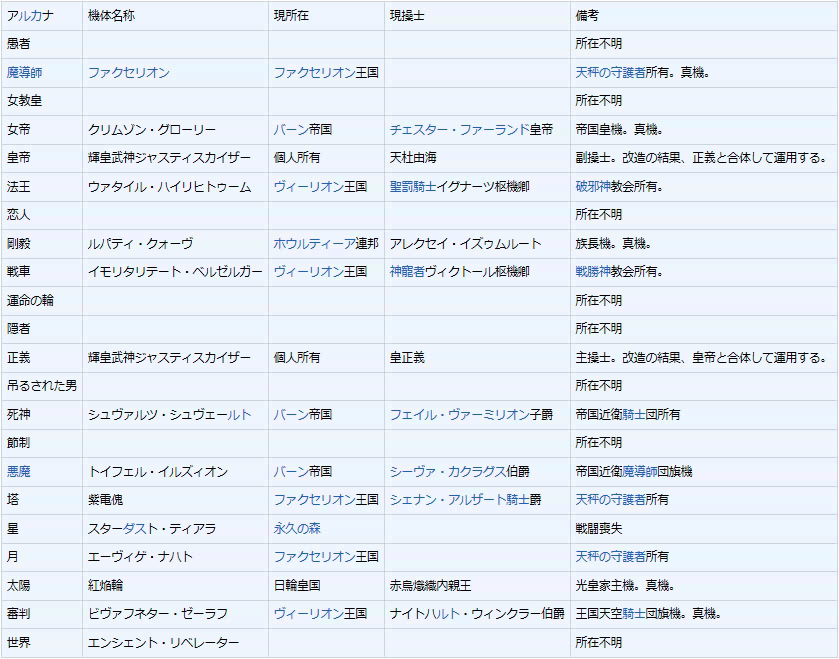The width and height of the screenshot is (839, 659).
Task: Click the 悪魔 link in the アルカナ column
Action: (19, 471)
